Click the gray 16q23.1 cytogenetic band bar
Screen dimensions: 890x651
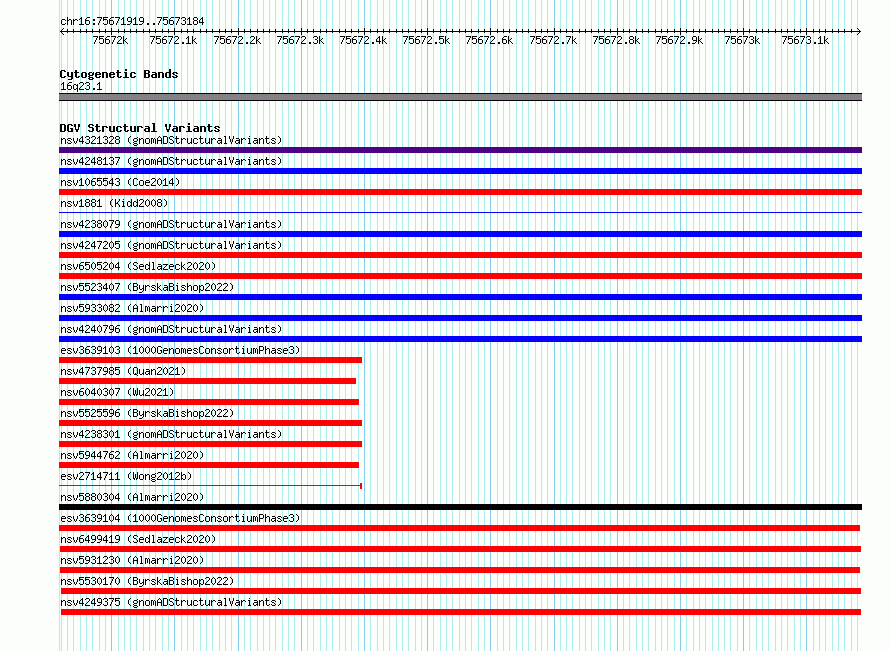[x=460, y=97]
